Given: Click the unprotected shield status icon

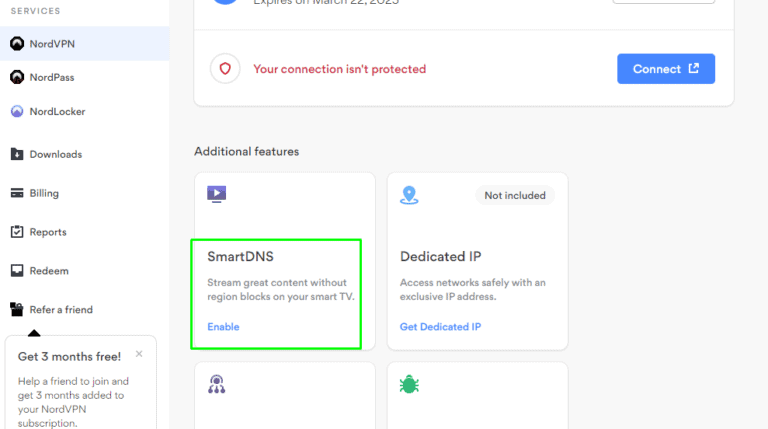Looking at the screenshot, I should click(225, 69).
